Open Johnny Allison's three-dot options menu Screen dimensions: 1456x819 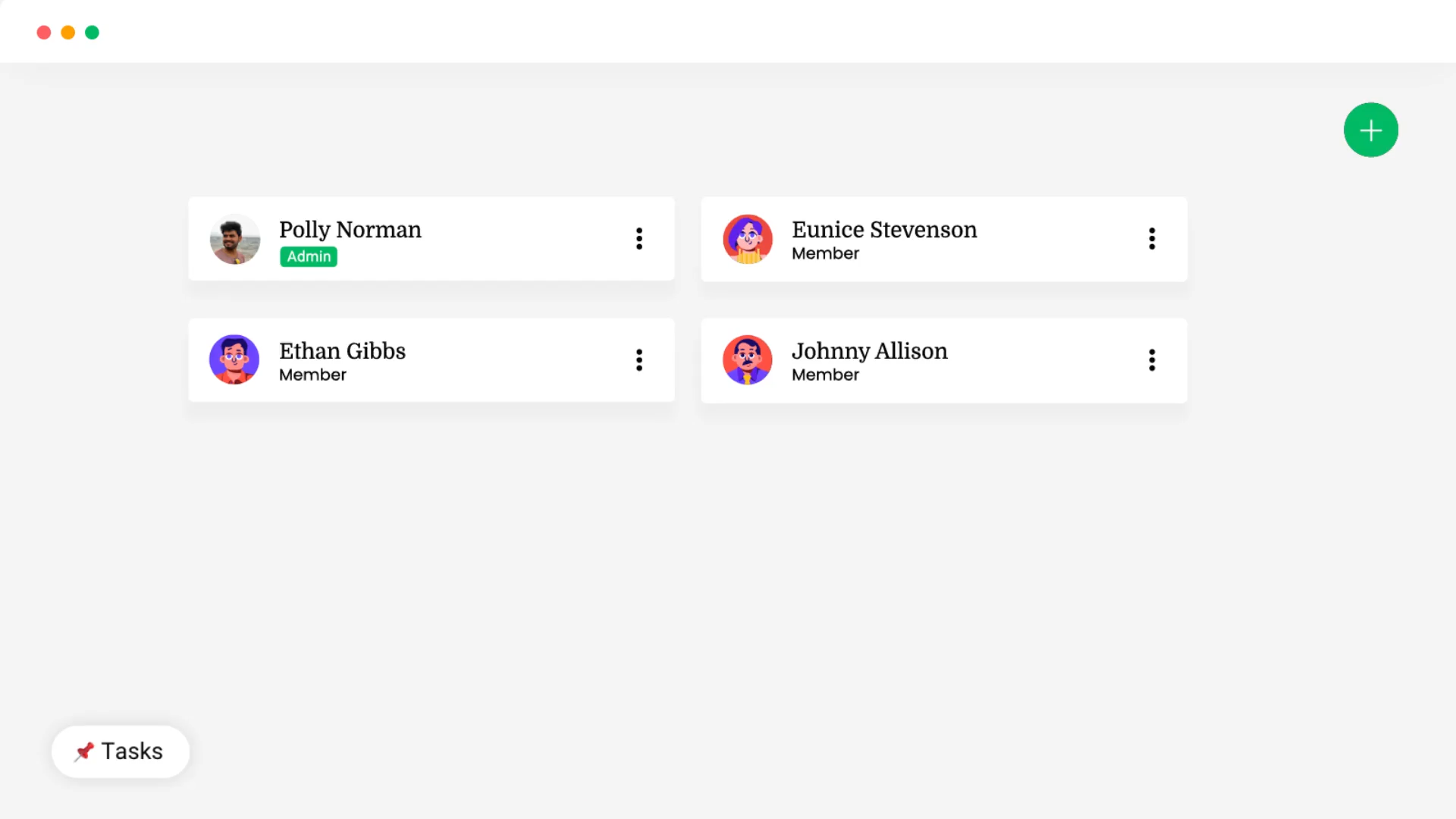[1152, 360]
